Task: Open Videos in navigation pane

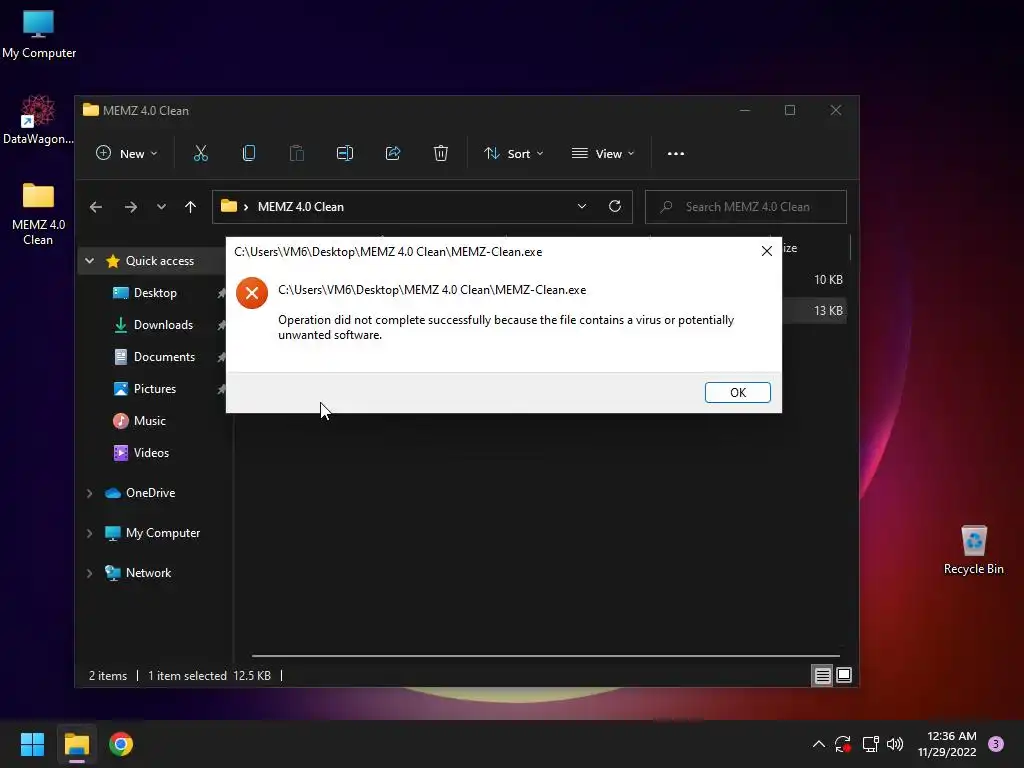Action: 151,453
